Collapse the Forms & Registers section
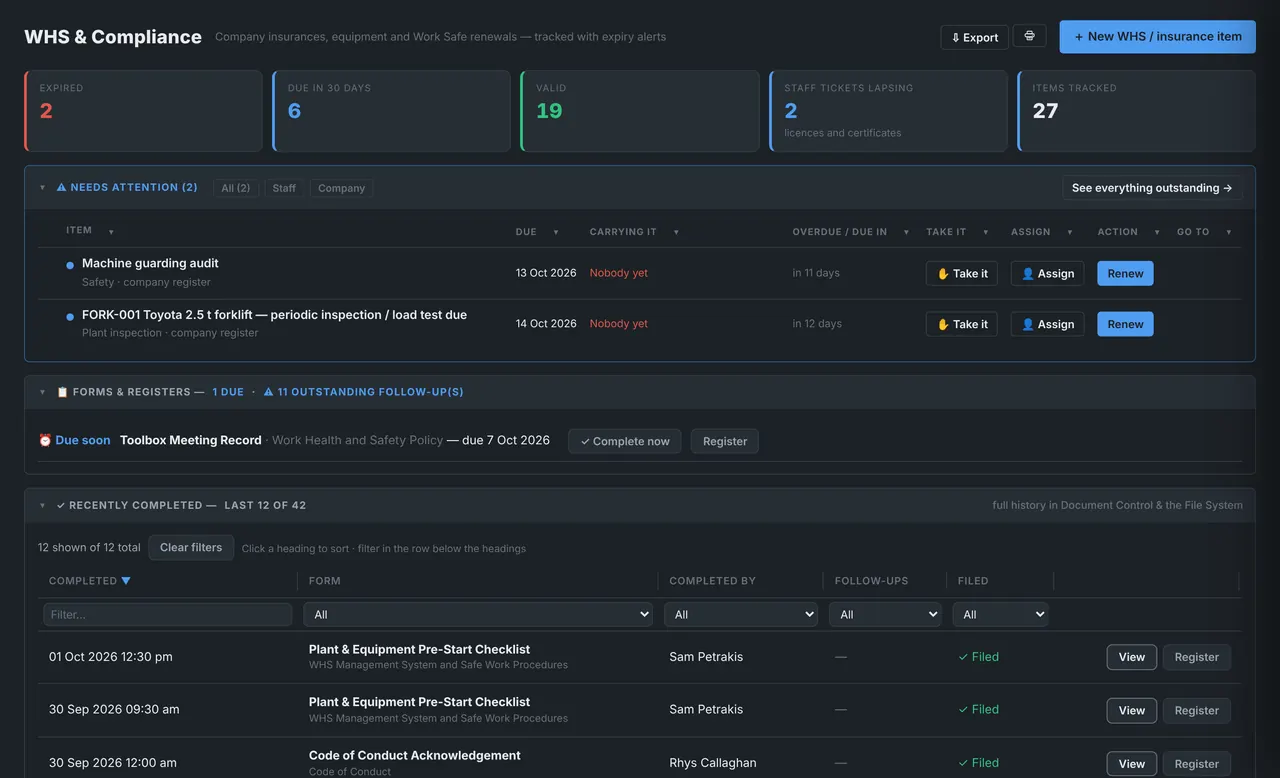Viewport: 1280px width, 778px height. coord(42,392)
